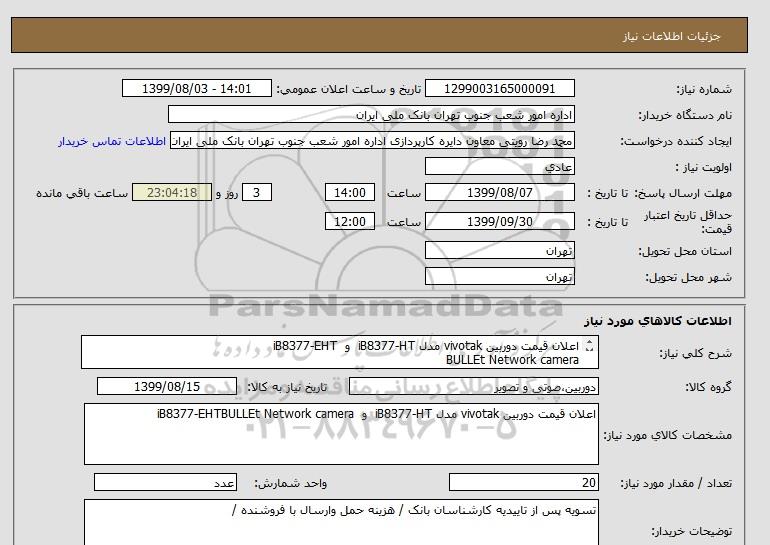Image resolution: width=770 pixels, height=545 pixels.
Task: Click delivery province field تهران
Action: [x=499, y=250]
